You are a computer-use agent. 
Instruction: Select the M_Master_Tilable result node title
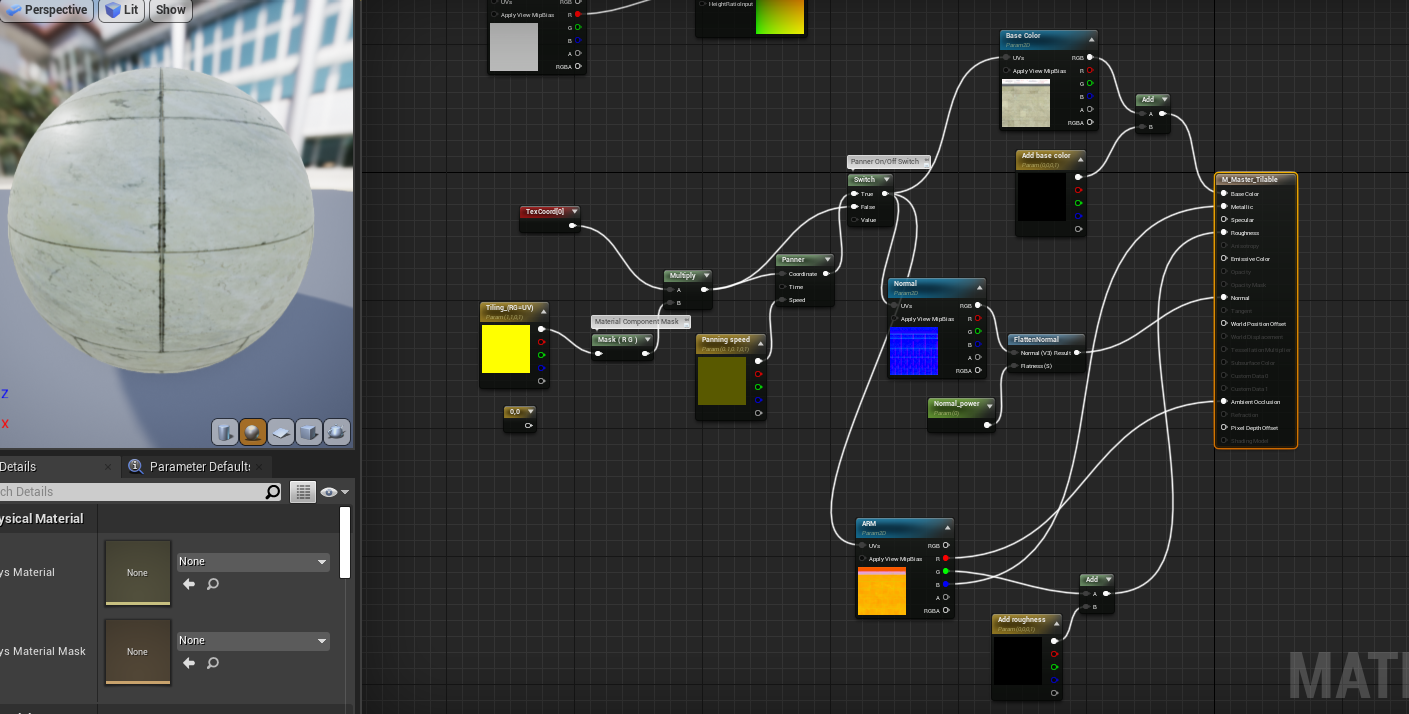coord(1249,180)
